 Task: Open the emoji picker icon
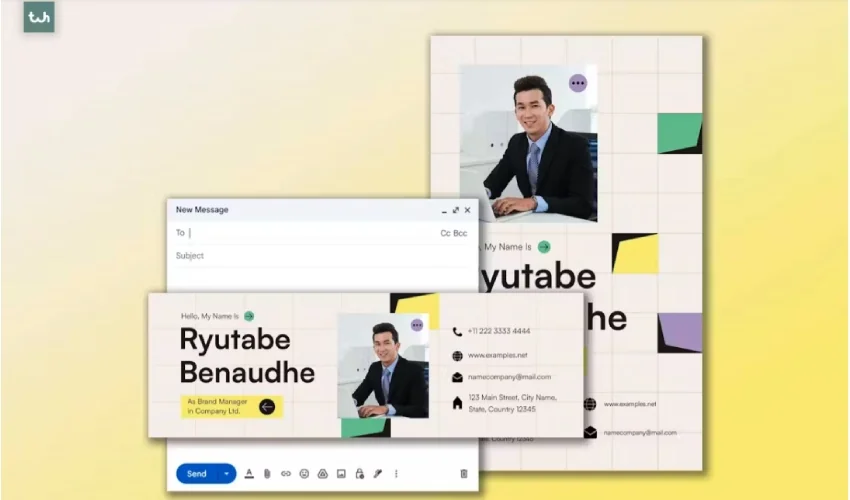[304, 474]
